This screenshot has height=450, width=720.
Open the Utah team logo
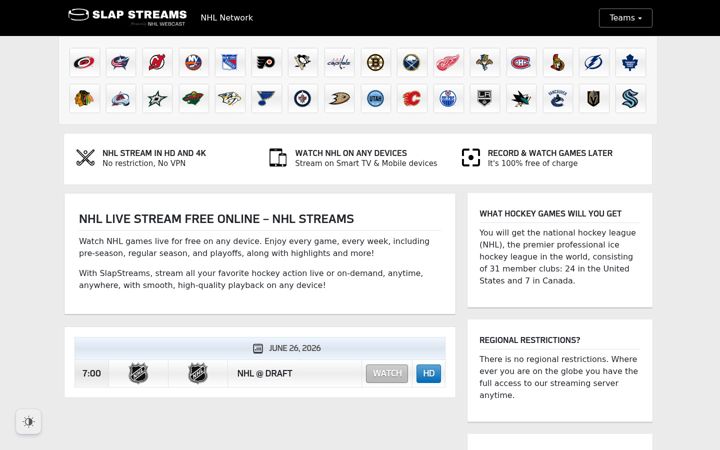point(376,98)
